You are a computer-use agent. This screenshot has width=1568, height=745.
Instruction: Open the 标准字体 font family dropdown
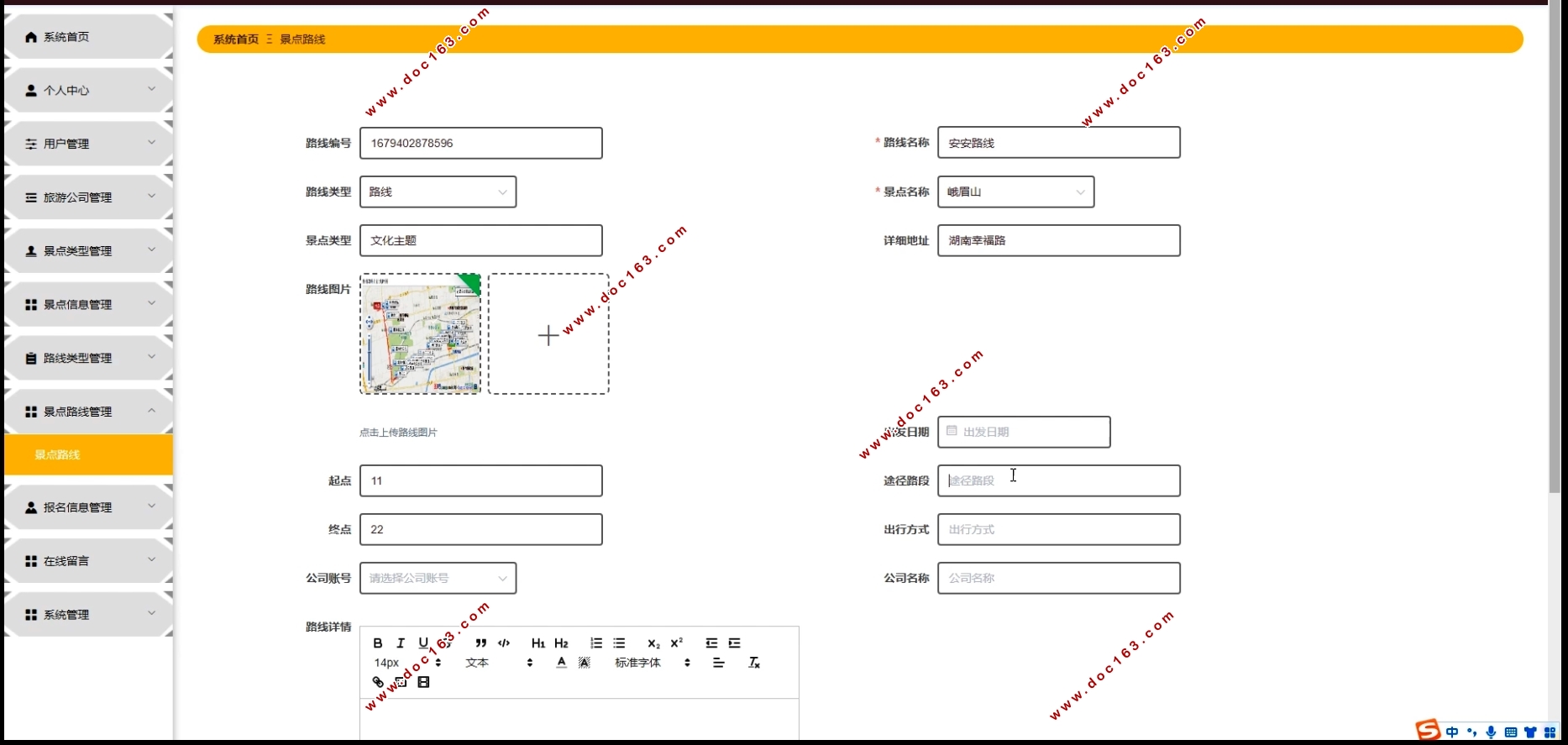[x=653, y=663]
